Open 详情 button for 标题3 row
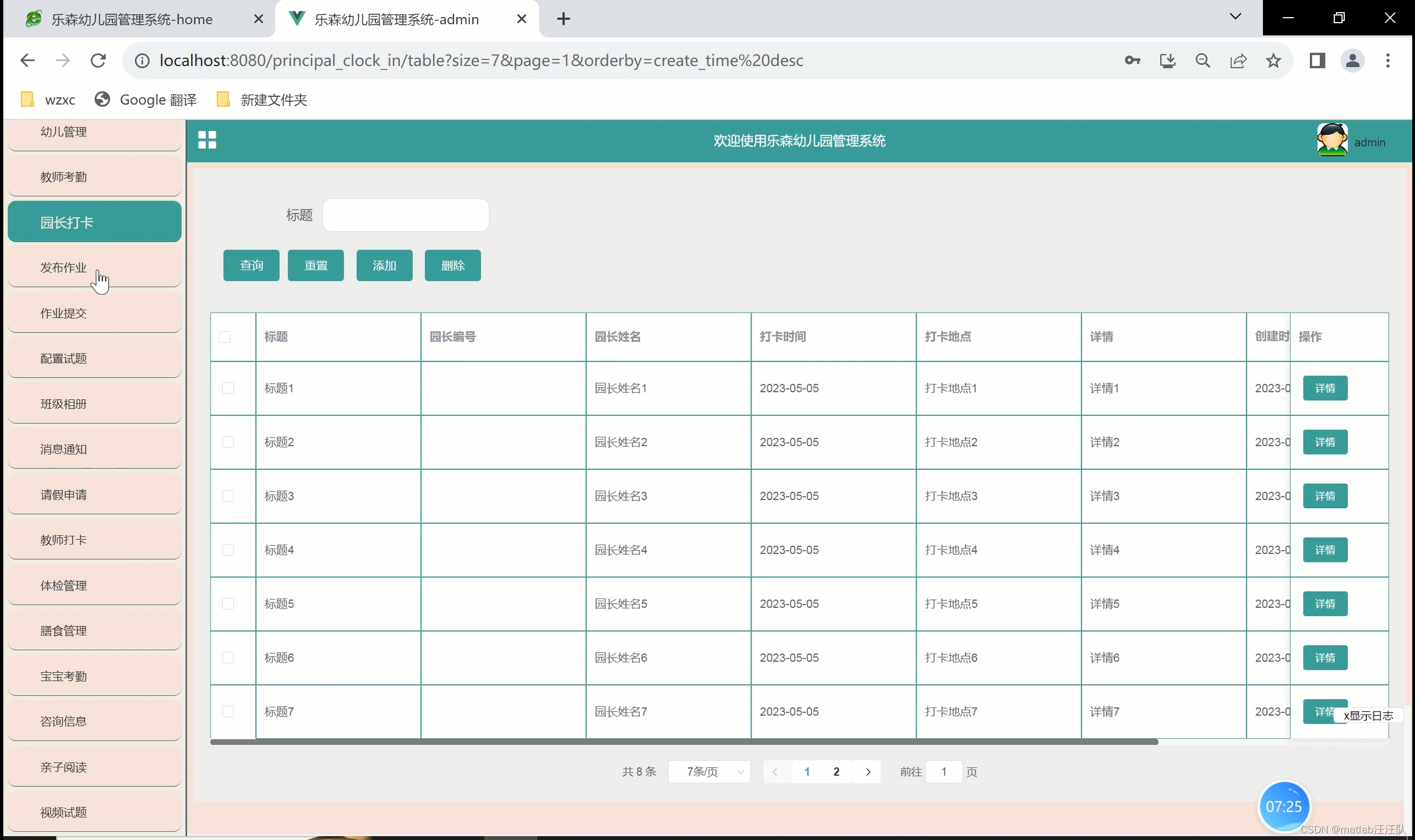This screenshot has height=840, width=1415. pos(1324,496)
